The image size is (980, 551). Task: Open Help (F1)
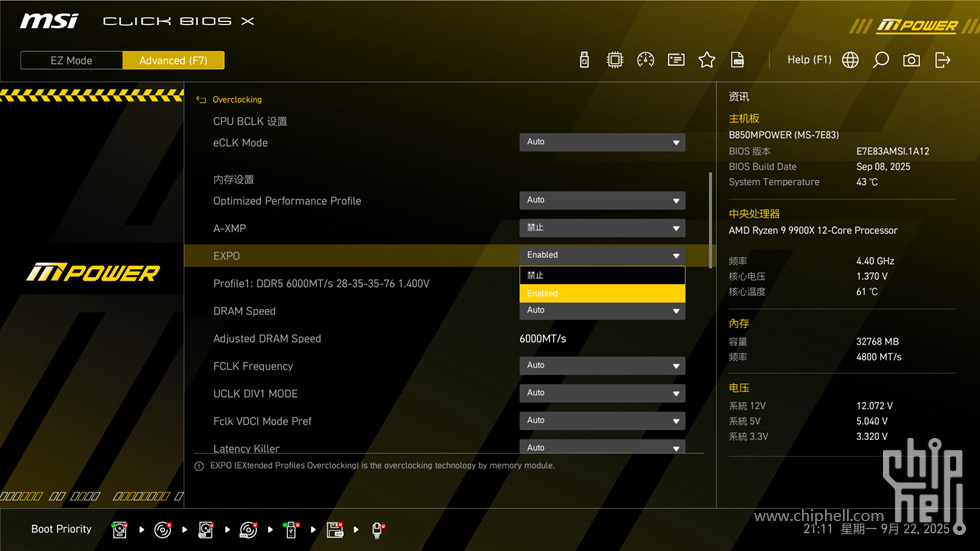click(809, 60)
